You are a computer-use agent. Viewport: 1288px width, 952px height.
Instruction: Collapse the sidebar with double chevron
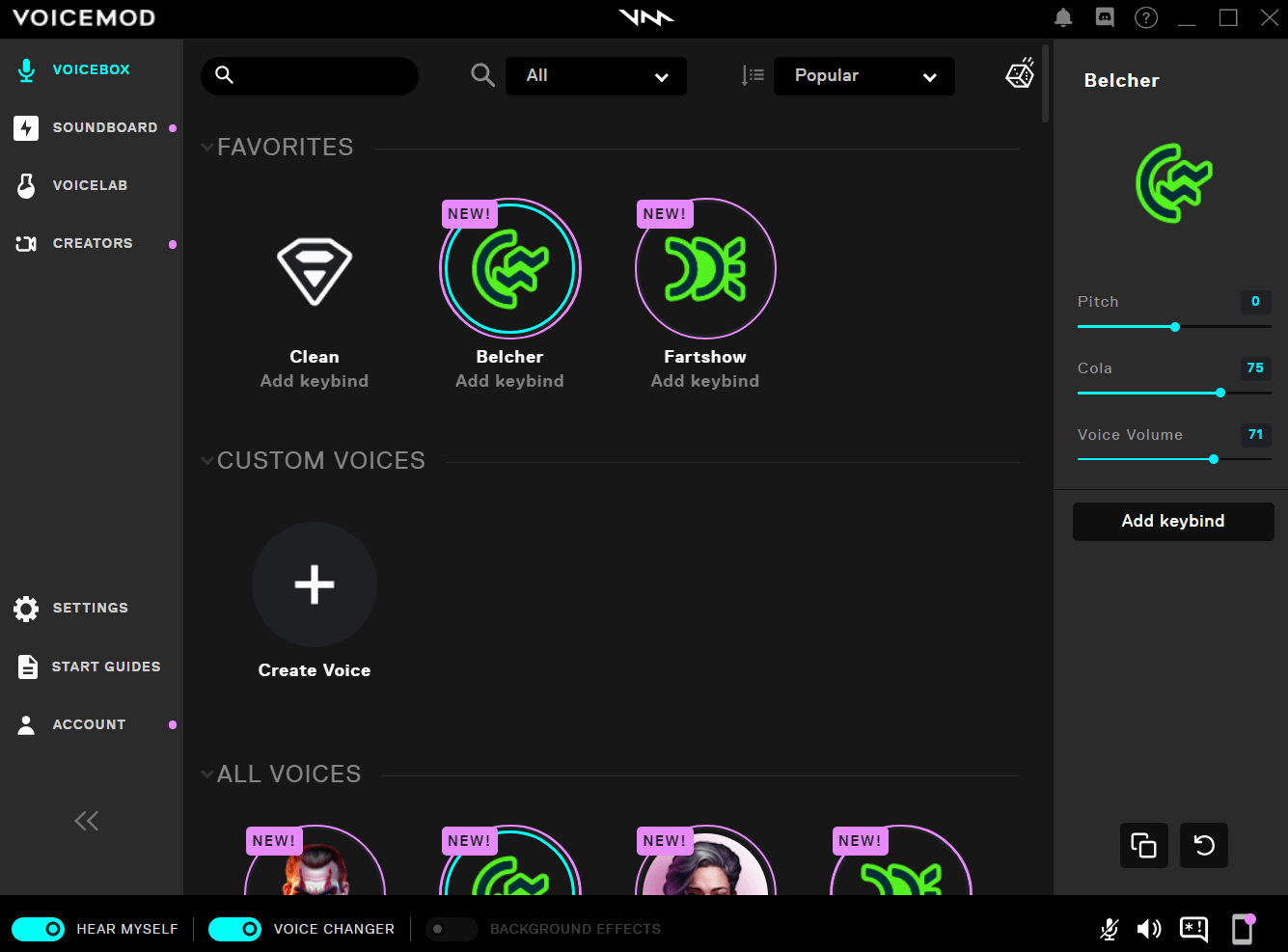click(x=87, y=821)
